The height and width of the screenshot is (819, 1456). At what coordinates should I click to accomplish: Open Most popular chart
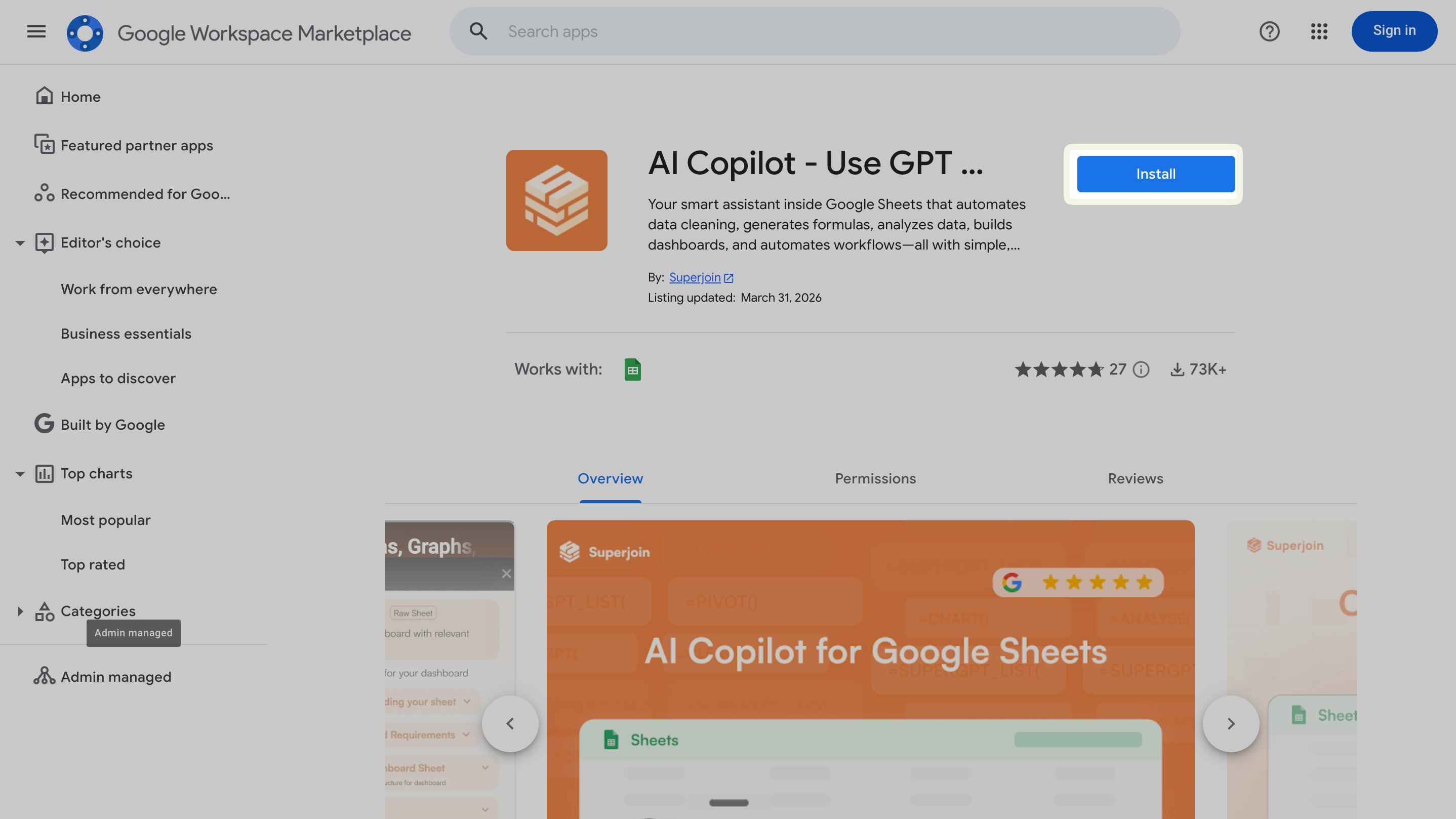click(106, 520)
